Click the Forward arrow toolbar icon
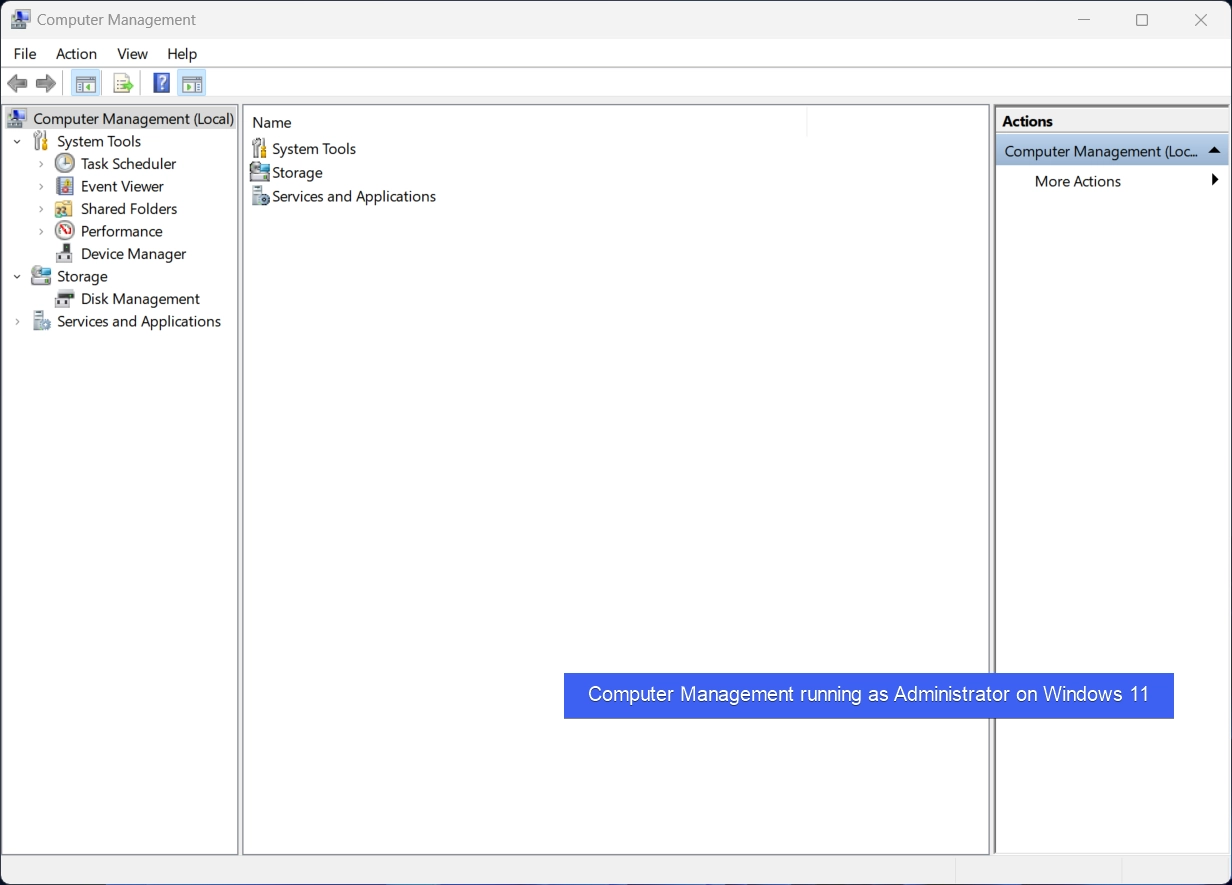The width and height of the screenshot is (1232, 885). tap(45, 84)
